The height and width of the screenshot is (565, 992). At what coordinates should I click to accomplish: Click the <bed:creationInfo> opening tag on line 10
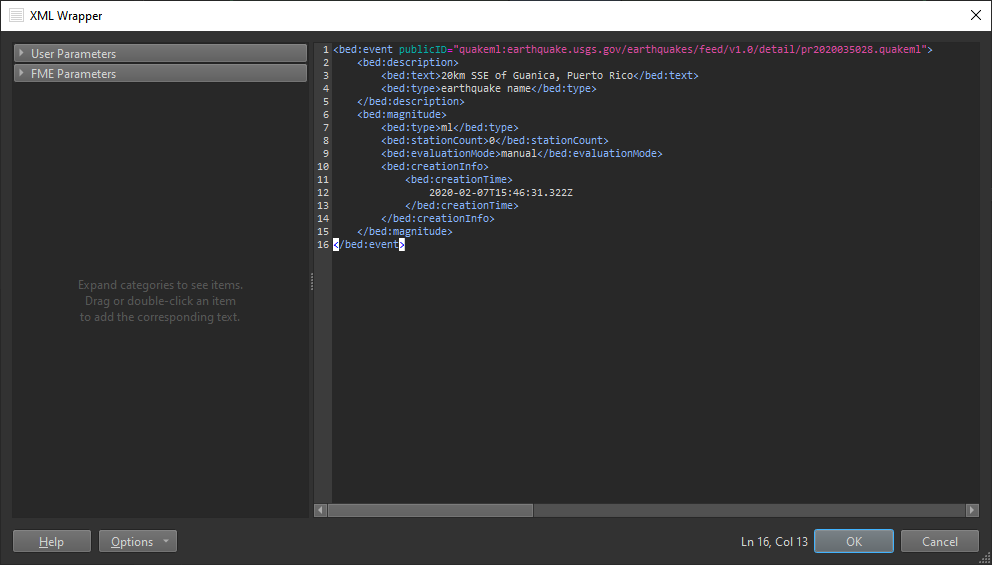tap(435, 166)
